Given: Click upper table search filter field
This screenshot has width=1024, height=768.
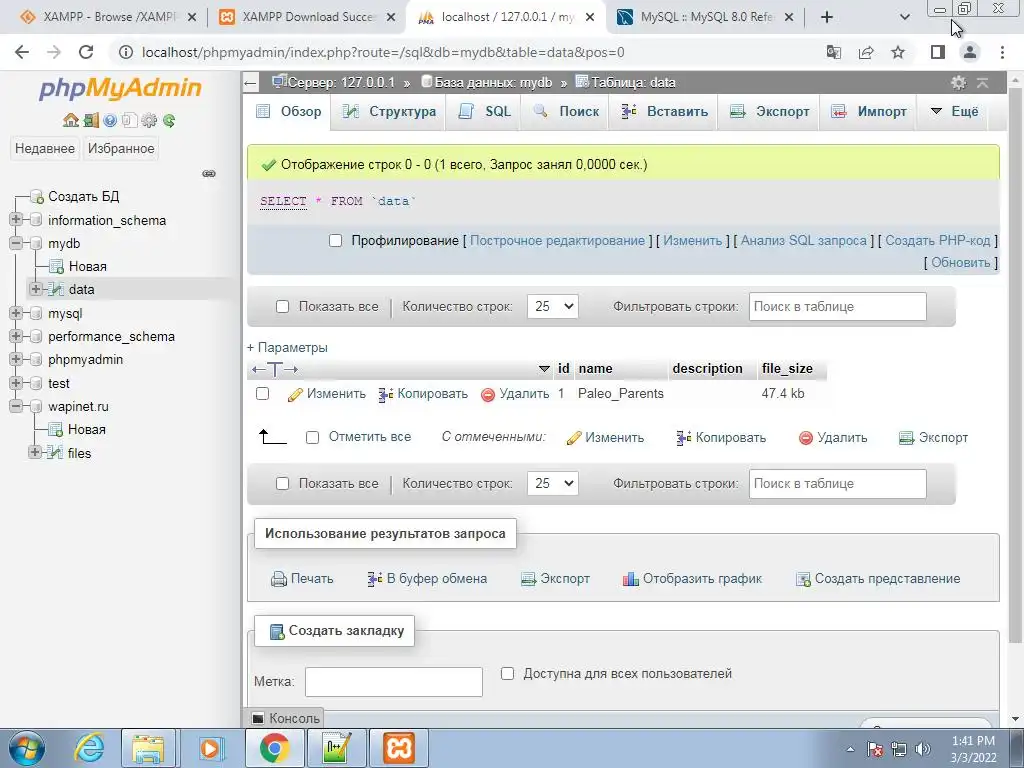Looking at the screenshot, I should pyautogui.click(x=837, y=306).
